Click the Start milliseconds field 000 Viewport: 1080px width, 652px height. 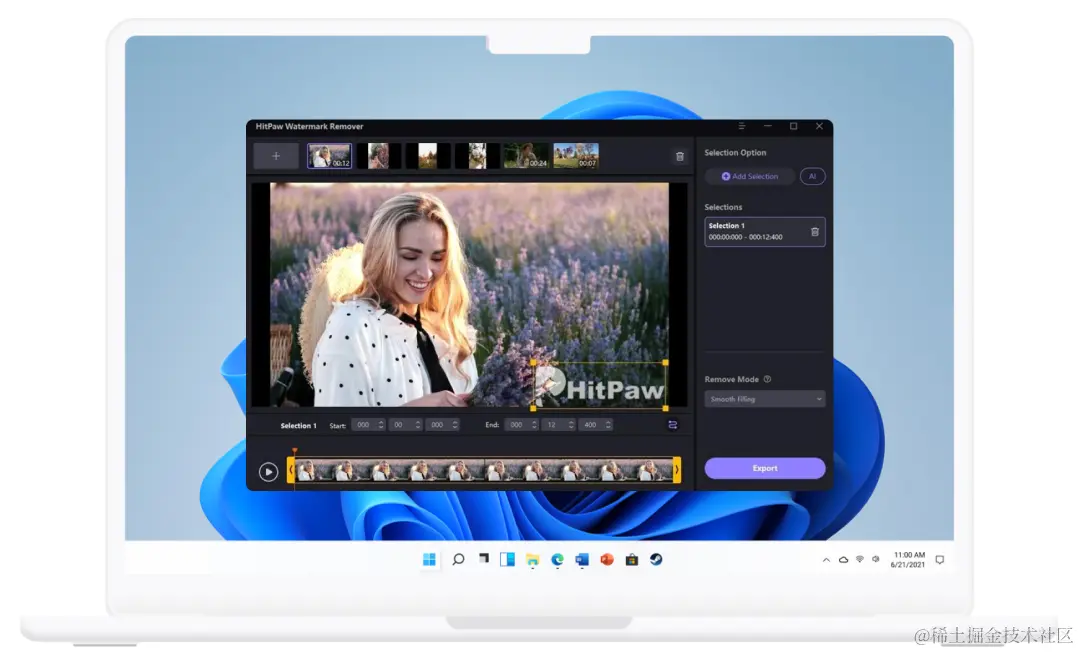pos(442,425)
